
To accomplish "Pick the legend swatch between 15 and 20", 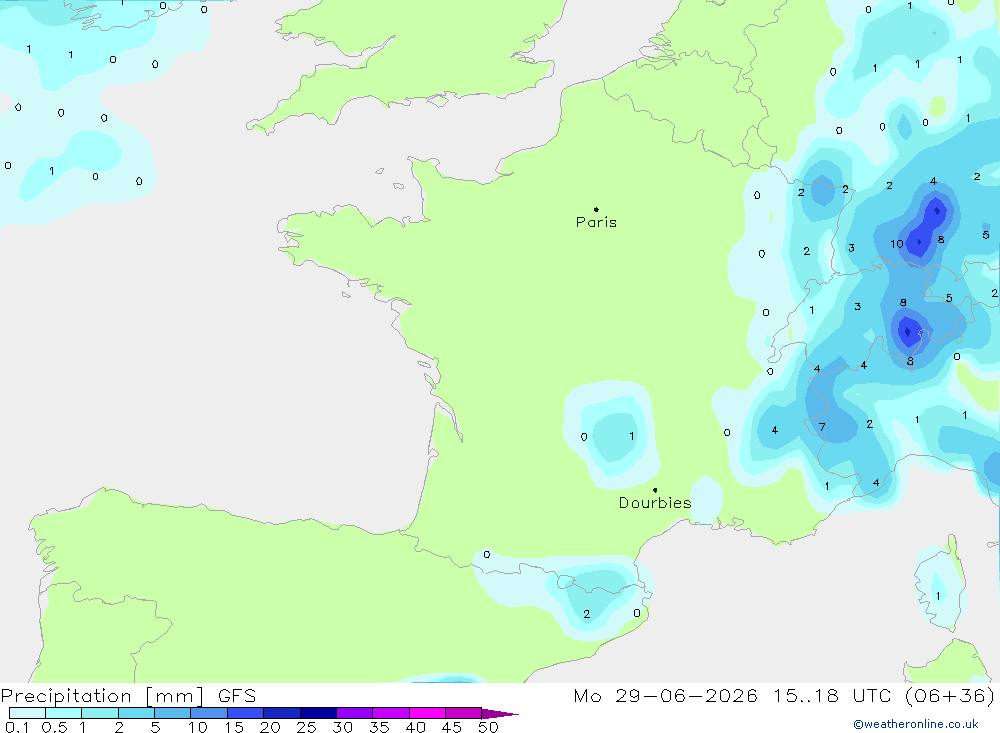I will (x=246, y=713).
